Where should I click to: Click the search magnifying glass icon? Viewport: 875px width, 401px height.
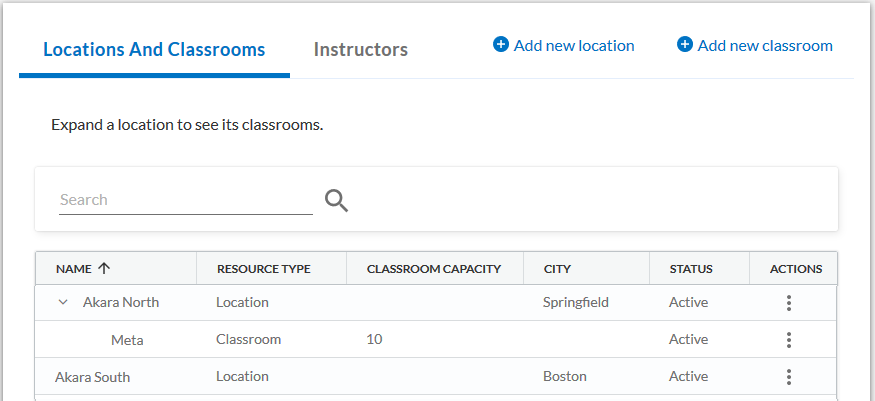click(337, 200)
